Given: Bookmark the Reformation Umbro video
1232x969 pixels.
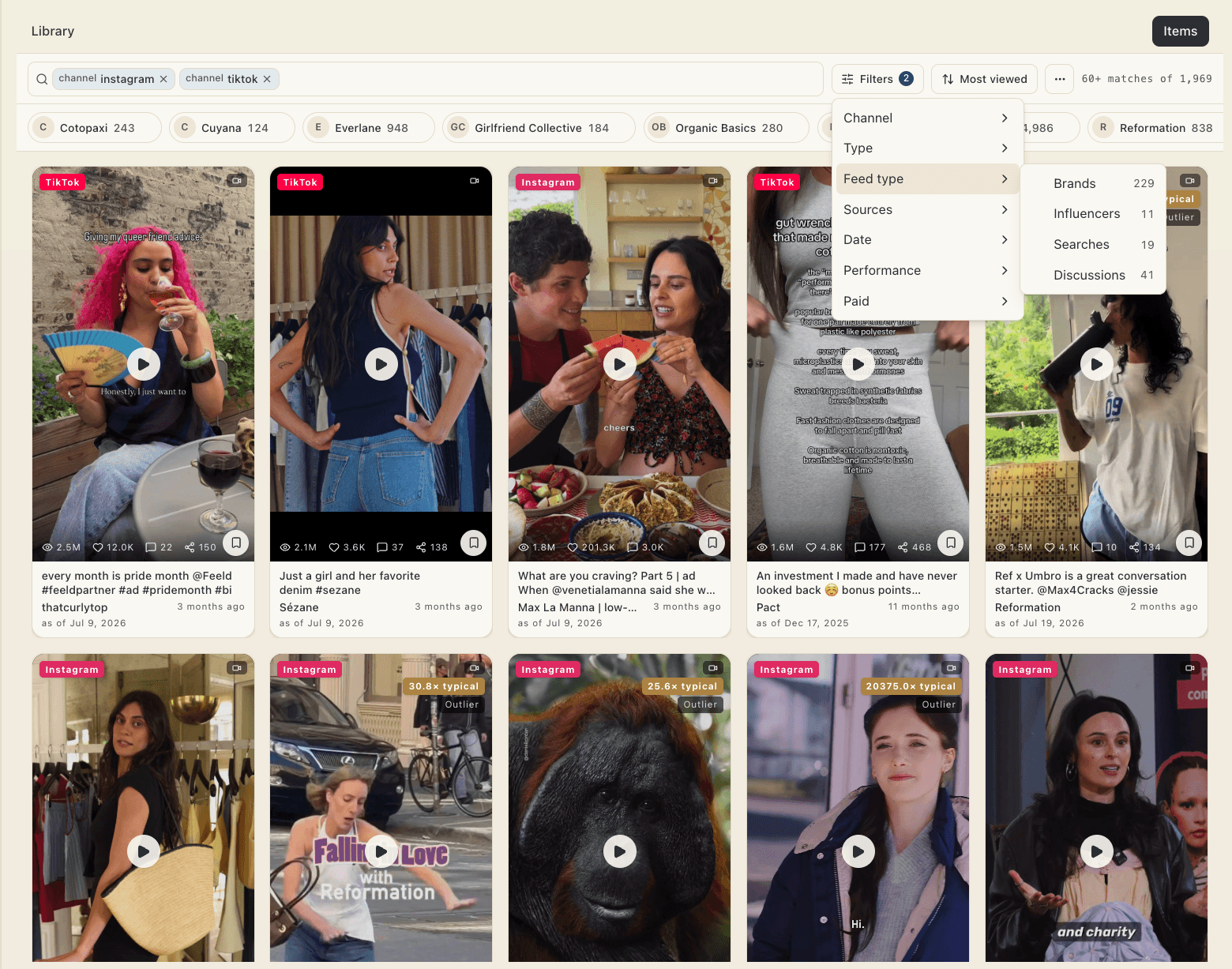Looking at the screenshot, I should pos(1189,543).
